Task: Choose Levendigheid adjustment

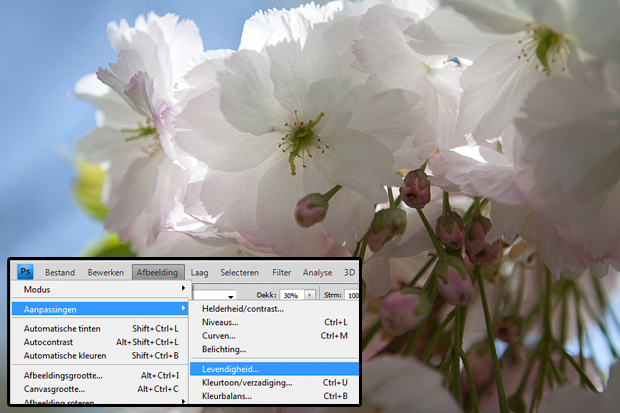Action: (x=274, y=369)
